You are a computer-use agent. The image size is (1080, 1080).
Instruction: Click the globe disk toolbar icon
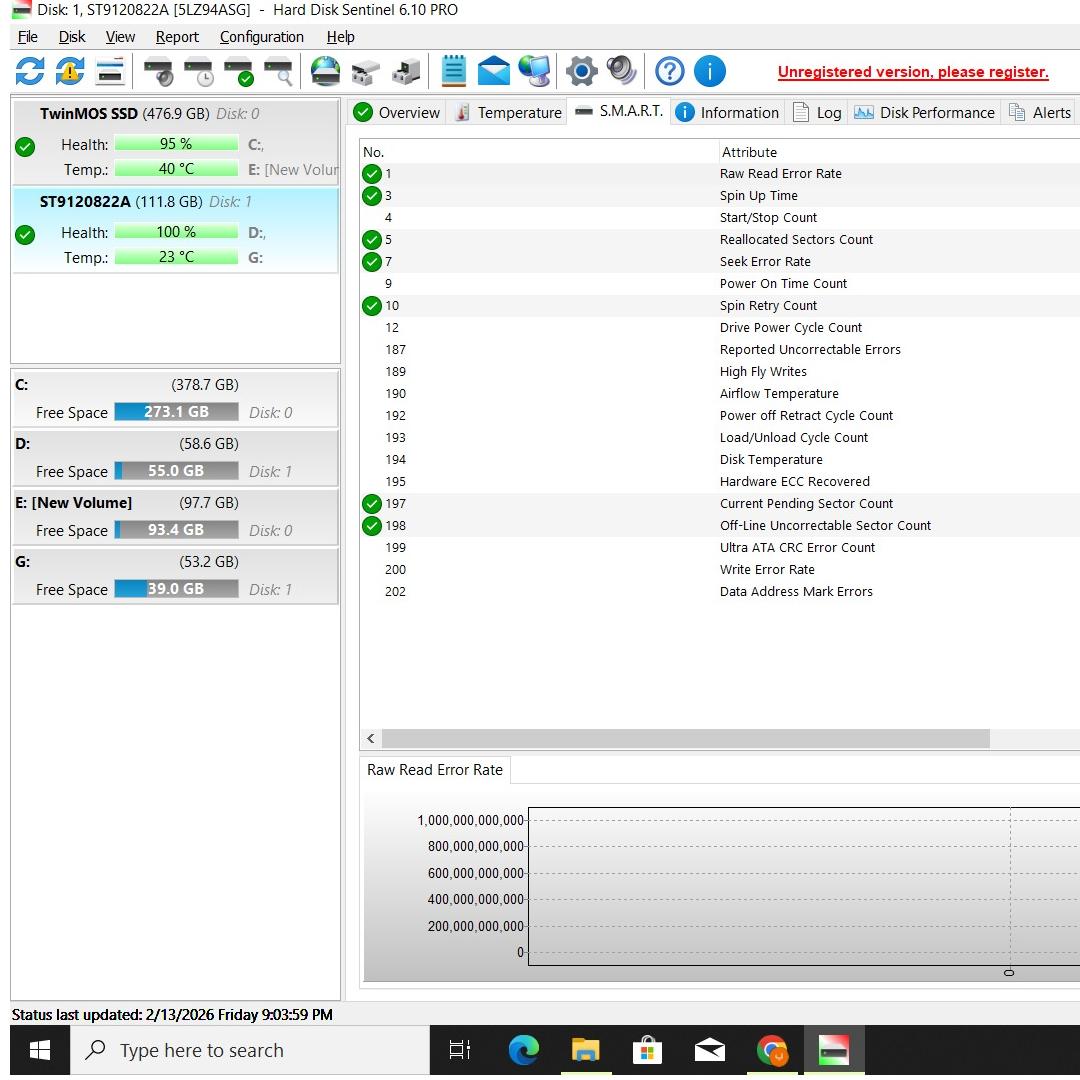tap(325, 71)
